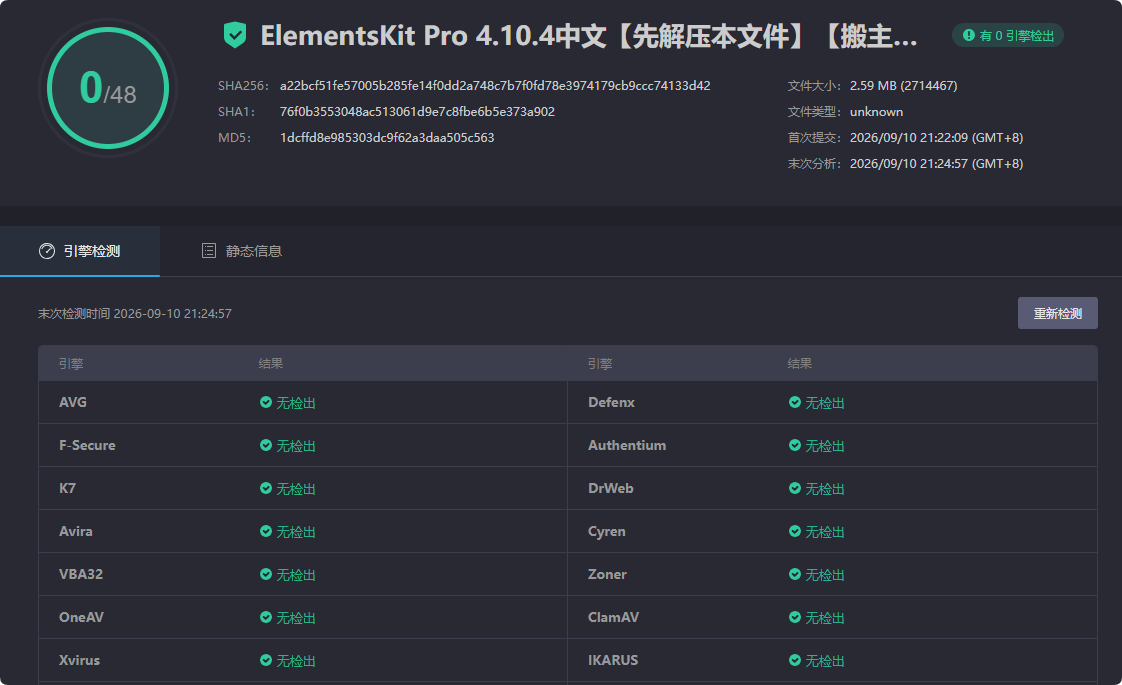Click the 无检出 result text for ClamAV
Screen dimensions: 1122x685
[x=825, y=618]
